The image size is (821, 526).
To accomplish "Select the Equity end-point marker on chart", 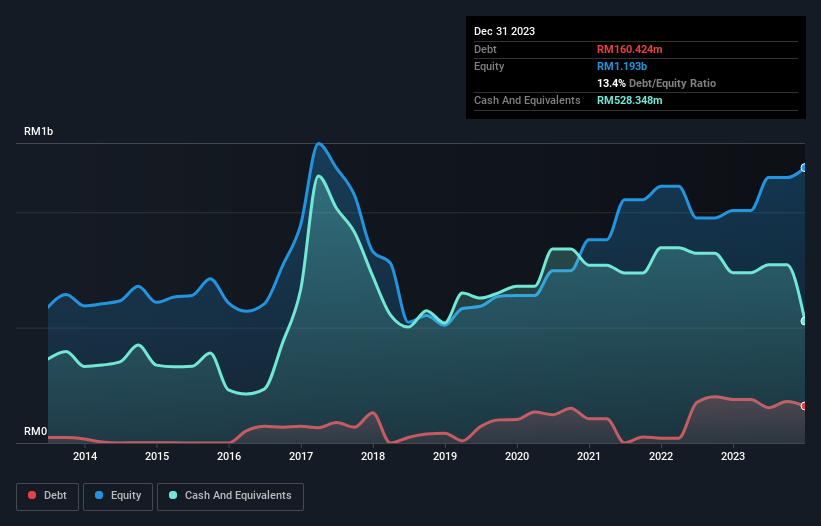I will (x=804, y=167).
